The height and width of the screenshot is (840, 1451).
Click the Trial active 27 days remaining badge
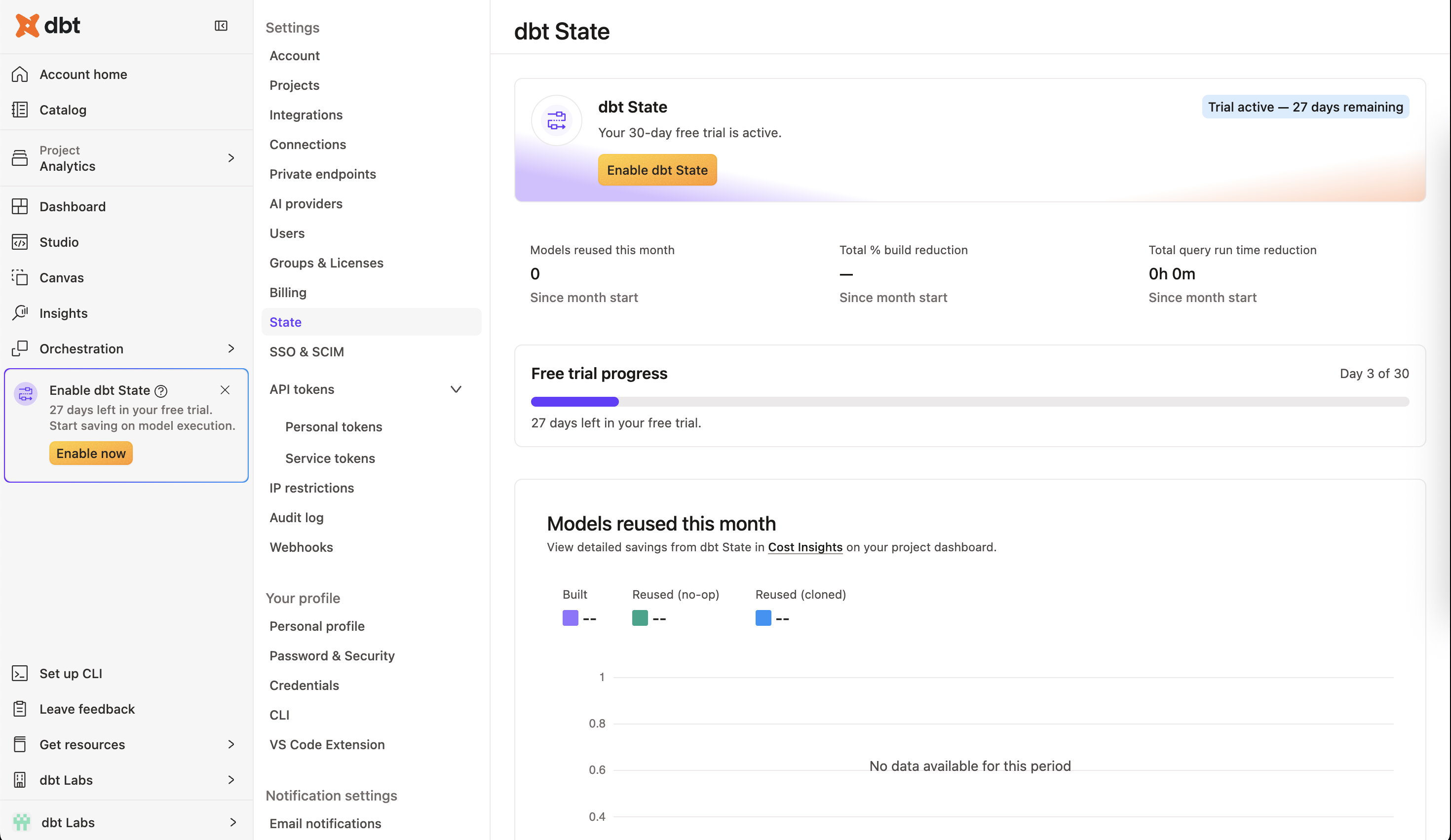pos(1305,107)
